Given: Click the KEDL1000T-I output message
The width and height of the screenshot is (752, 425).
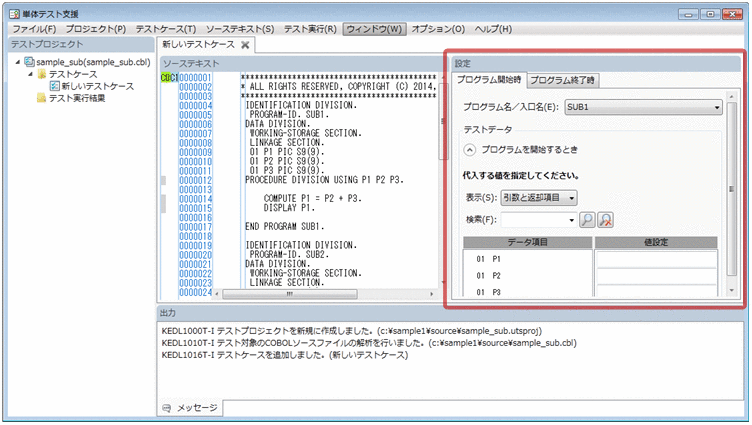Looking at the screenshot, I should [x=352, y=331].
